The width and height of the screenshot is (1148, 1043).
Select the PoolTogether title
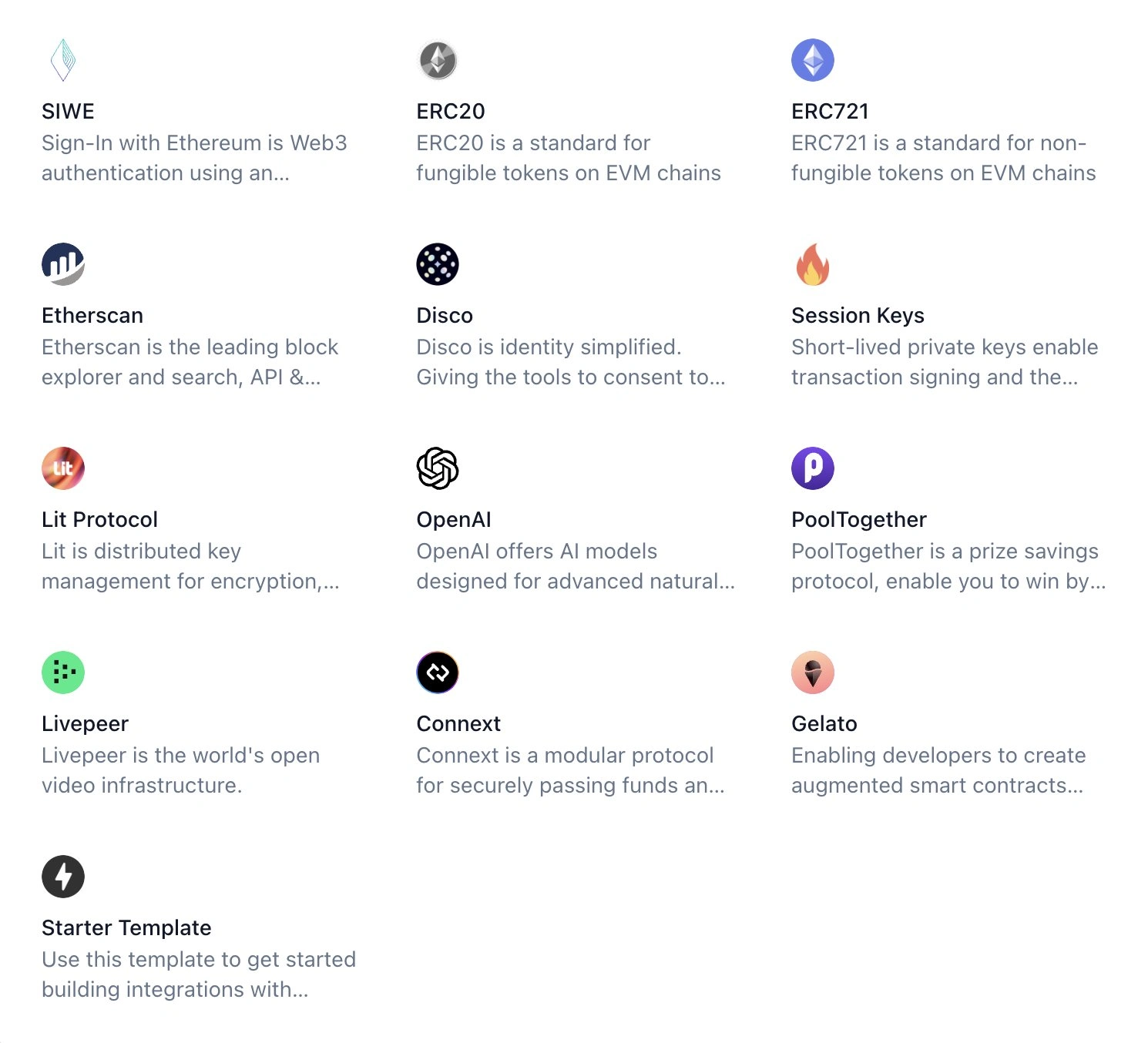(x=858, y=520)
